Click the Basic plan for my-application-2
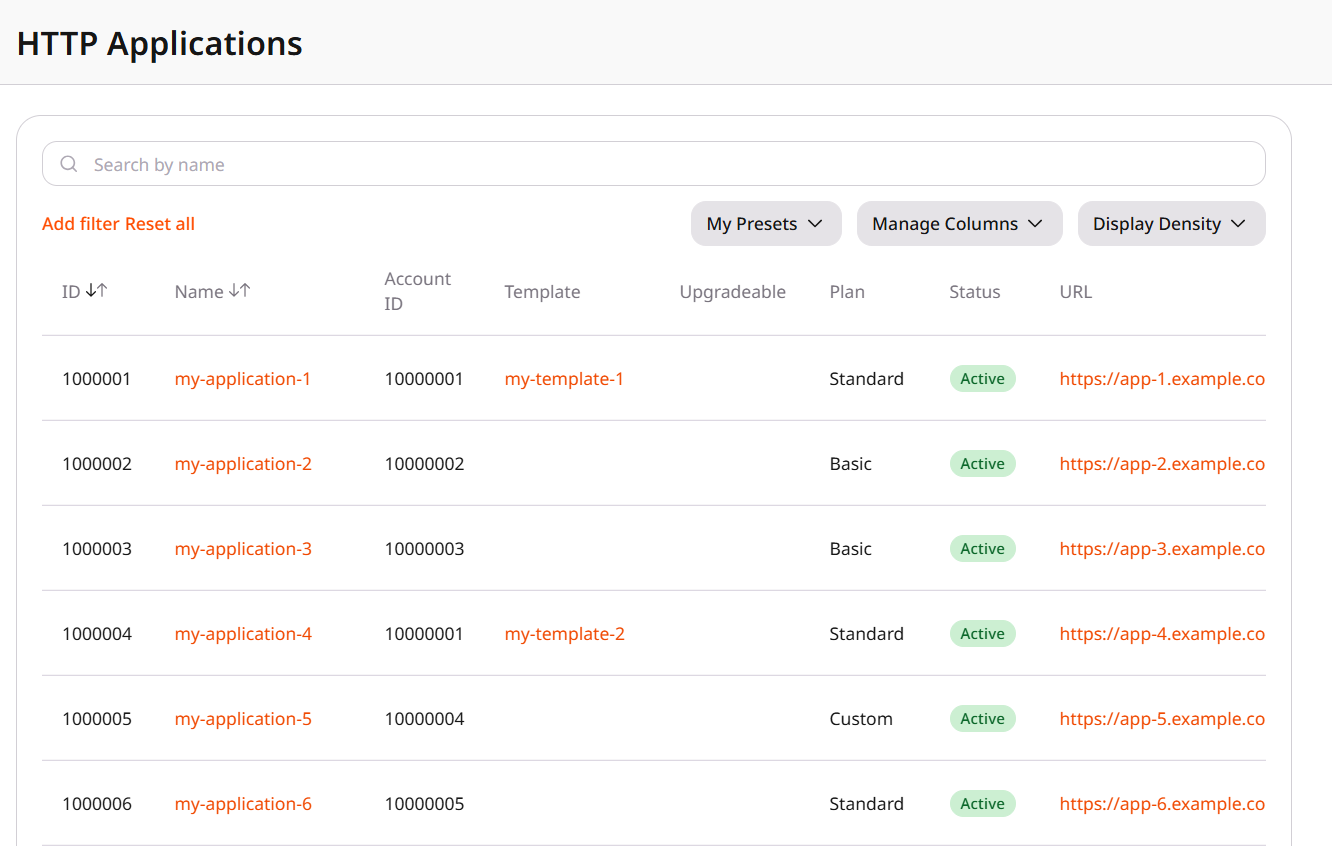This screenshot has height=846, width=1333. [851, 464]
